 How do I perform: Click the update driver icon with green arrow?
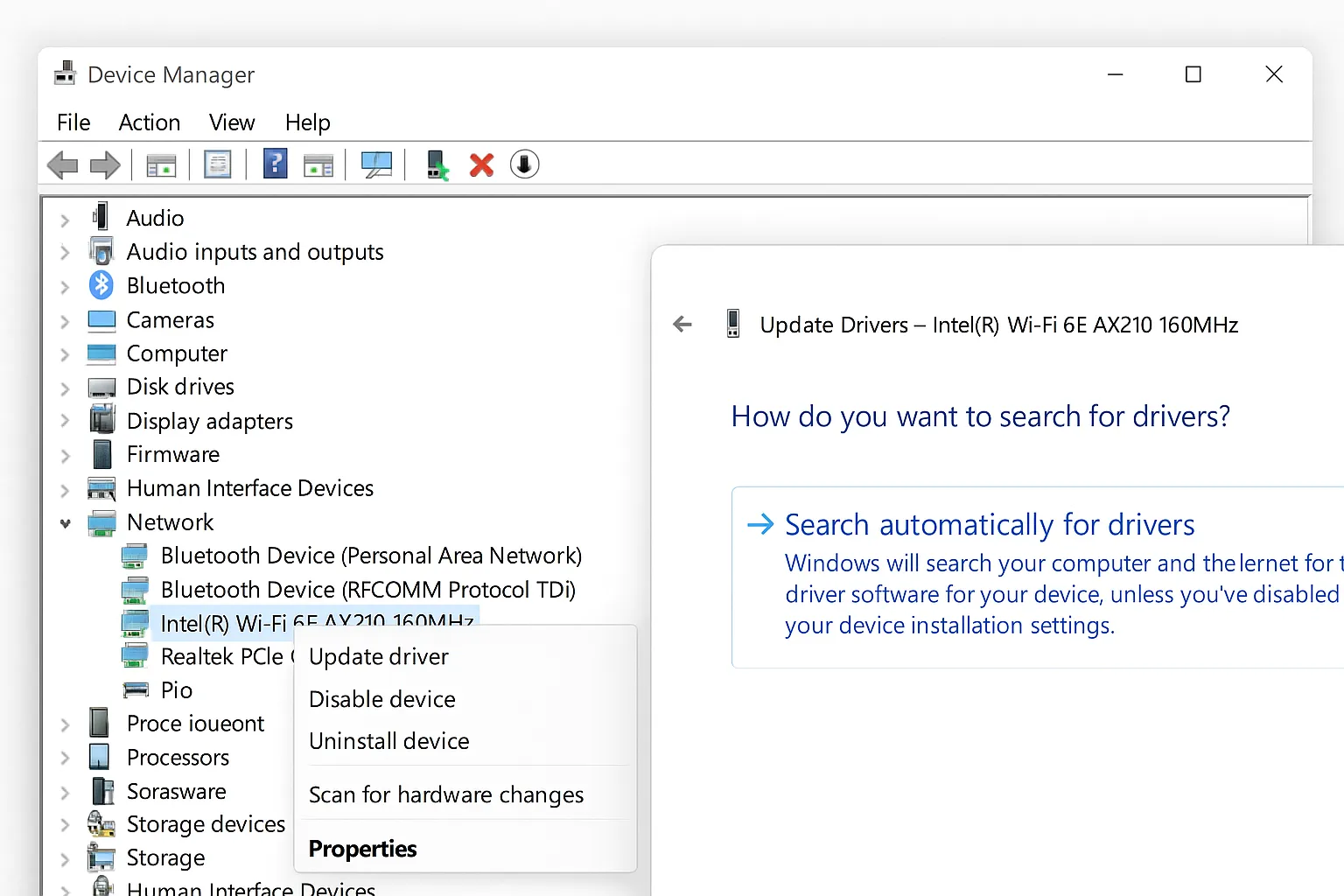pyautogui.click(x=437, y=164)
